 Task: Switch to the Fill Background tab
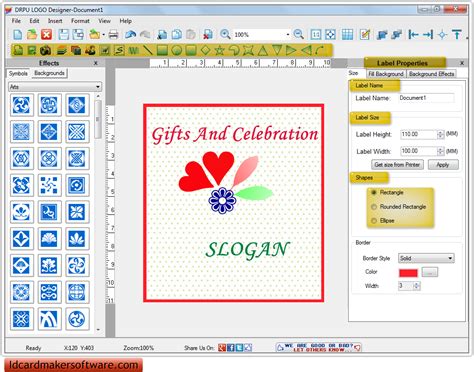386,74
